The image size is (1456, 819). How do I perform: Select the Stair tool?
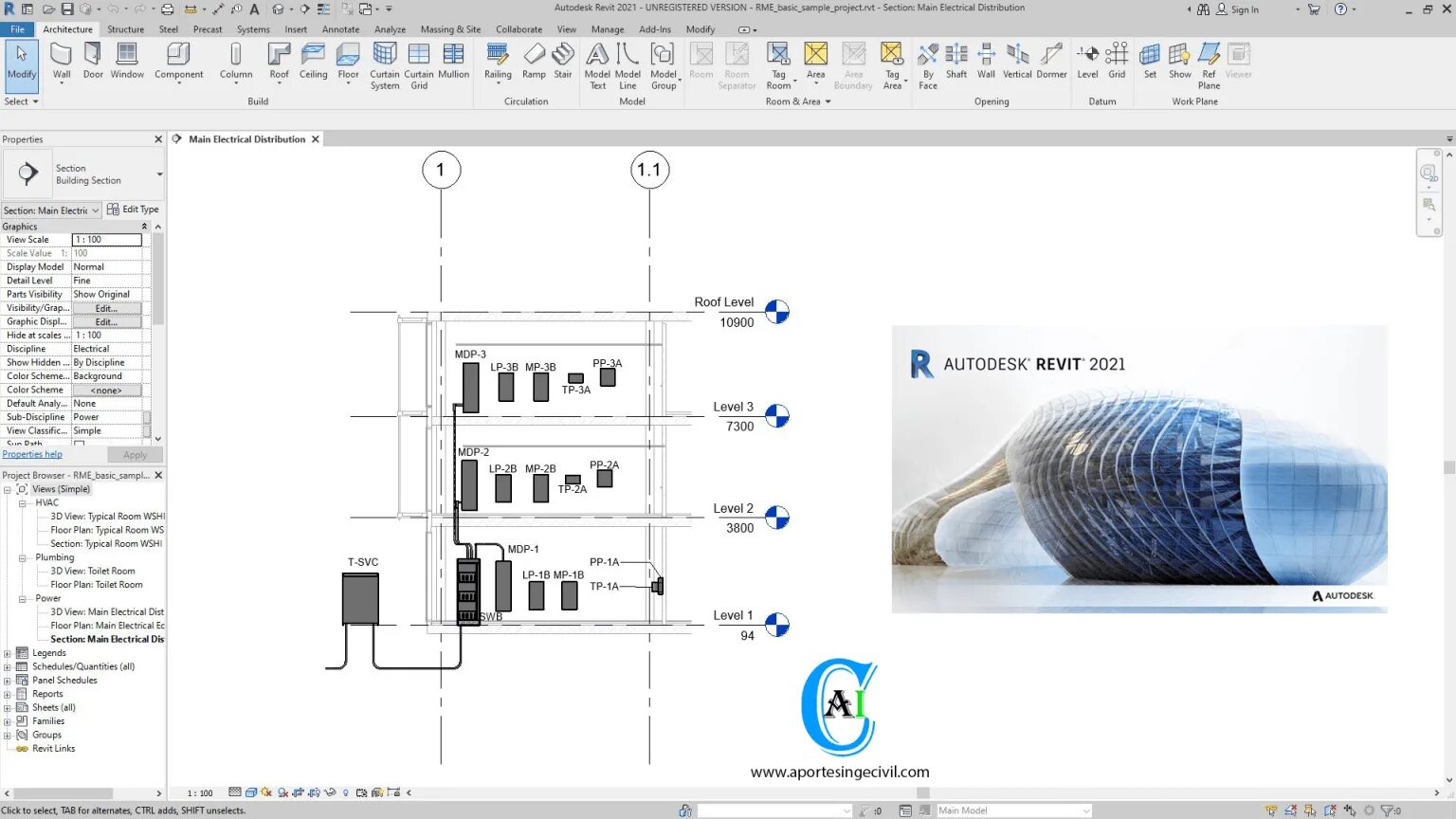(x=563, y=62)
